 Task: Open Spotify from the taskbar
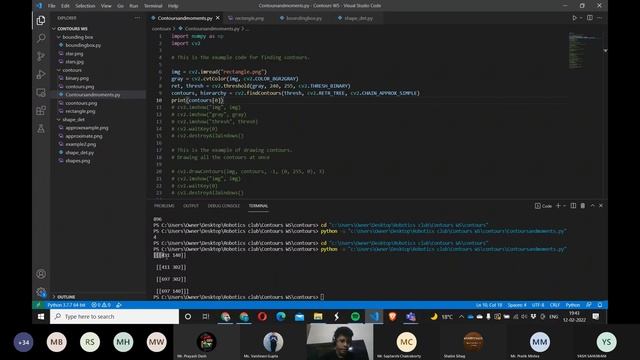355,316
